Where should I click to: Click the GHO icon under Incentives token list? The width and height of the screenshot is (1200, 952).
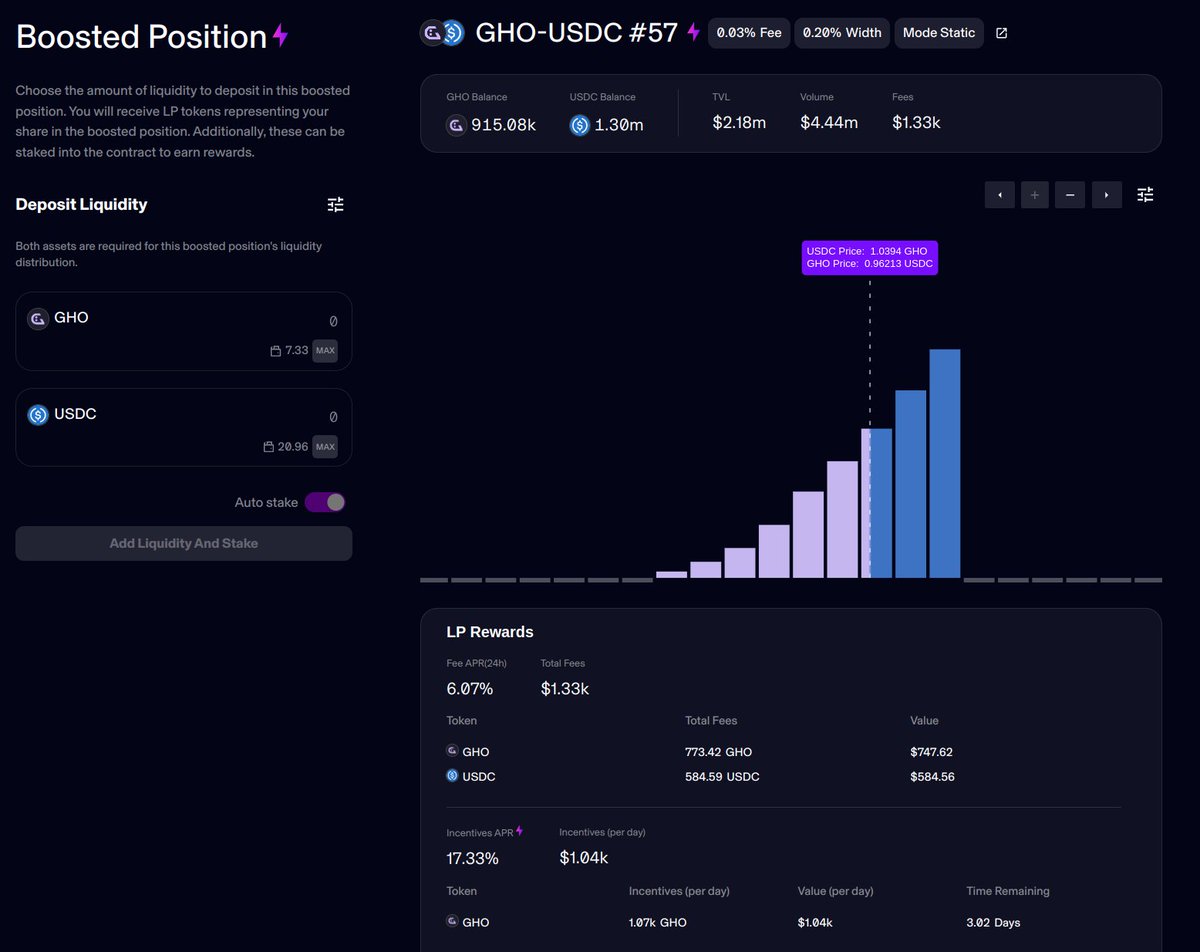click(x=452, y=922)
